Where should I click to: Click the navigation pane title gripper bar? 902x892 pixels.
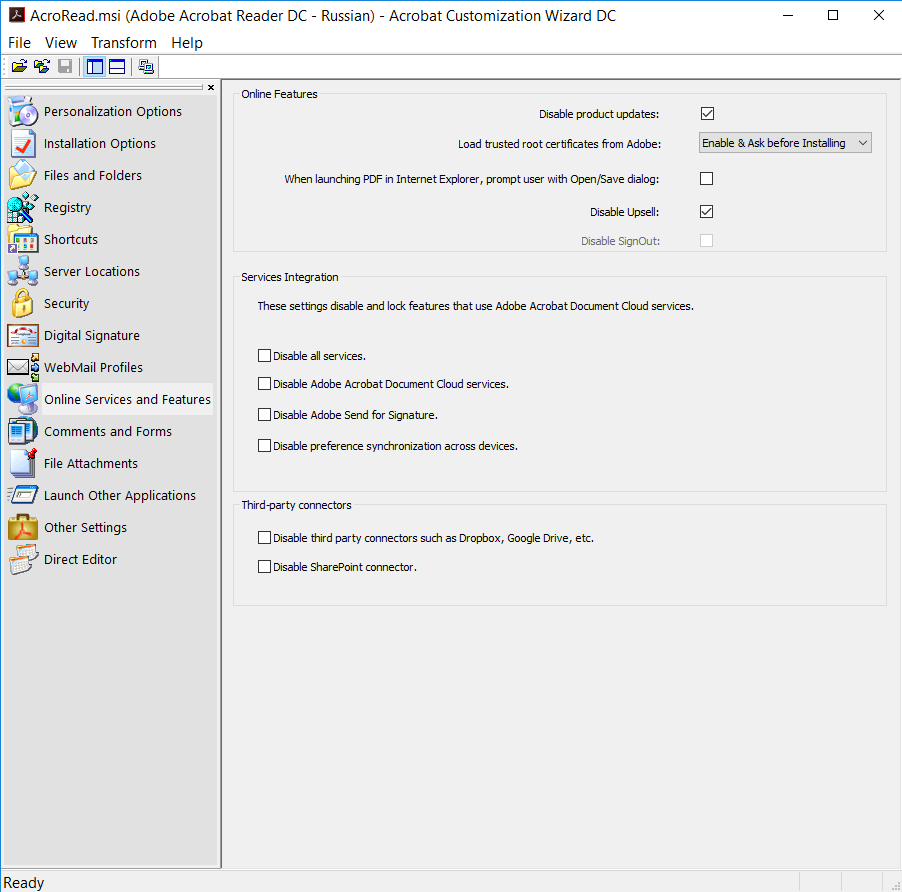click(104, 87)
